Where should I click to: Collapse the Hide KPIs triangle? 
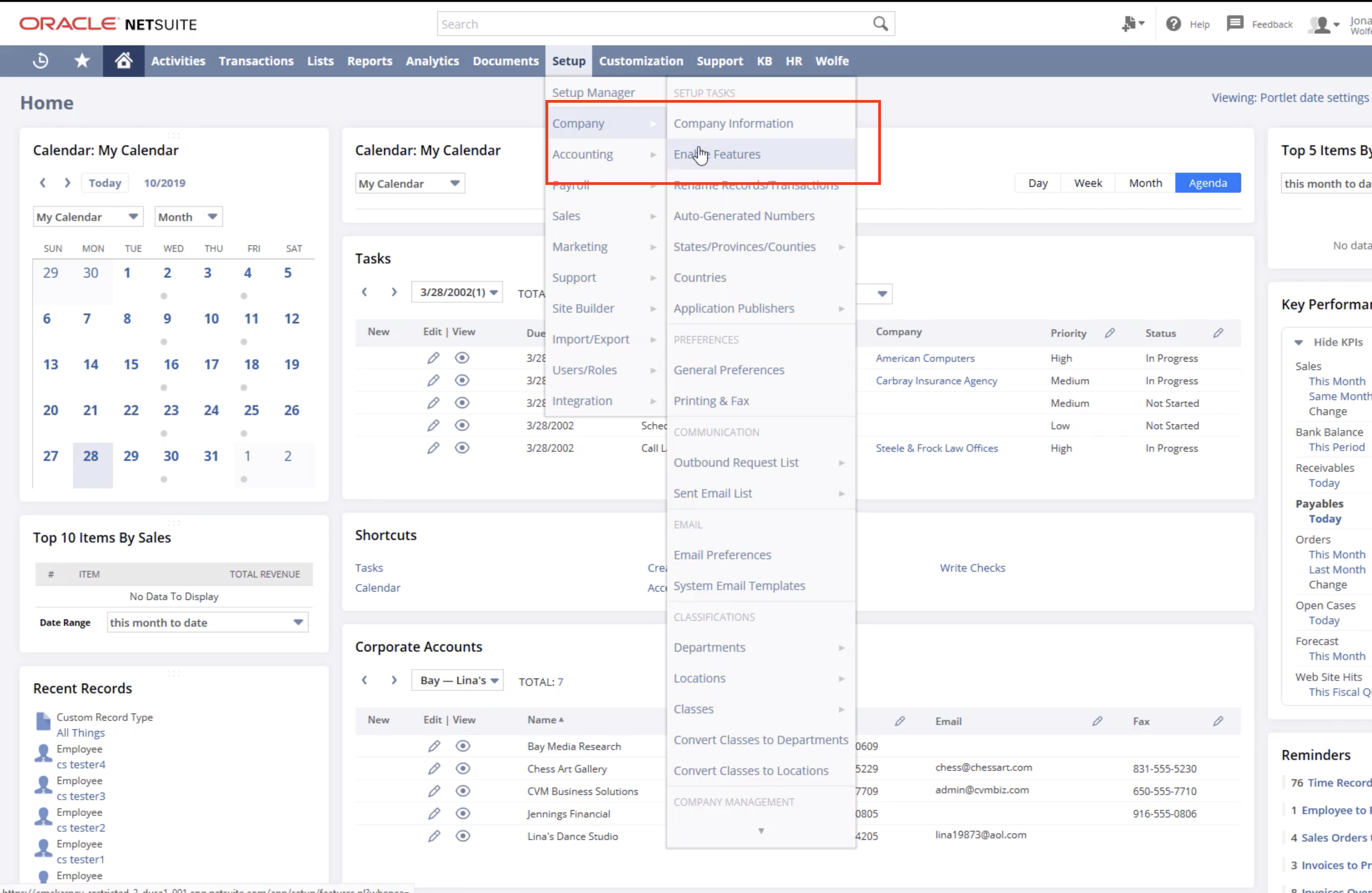(x=1298, y=343)
